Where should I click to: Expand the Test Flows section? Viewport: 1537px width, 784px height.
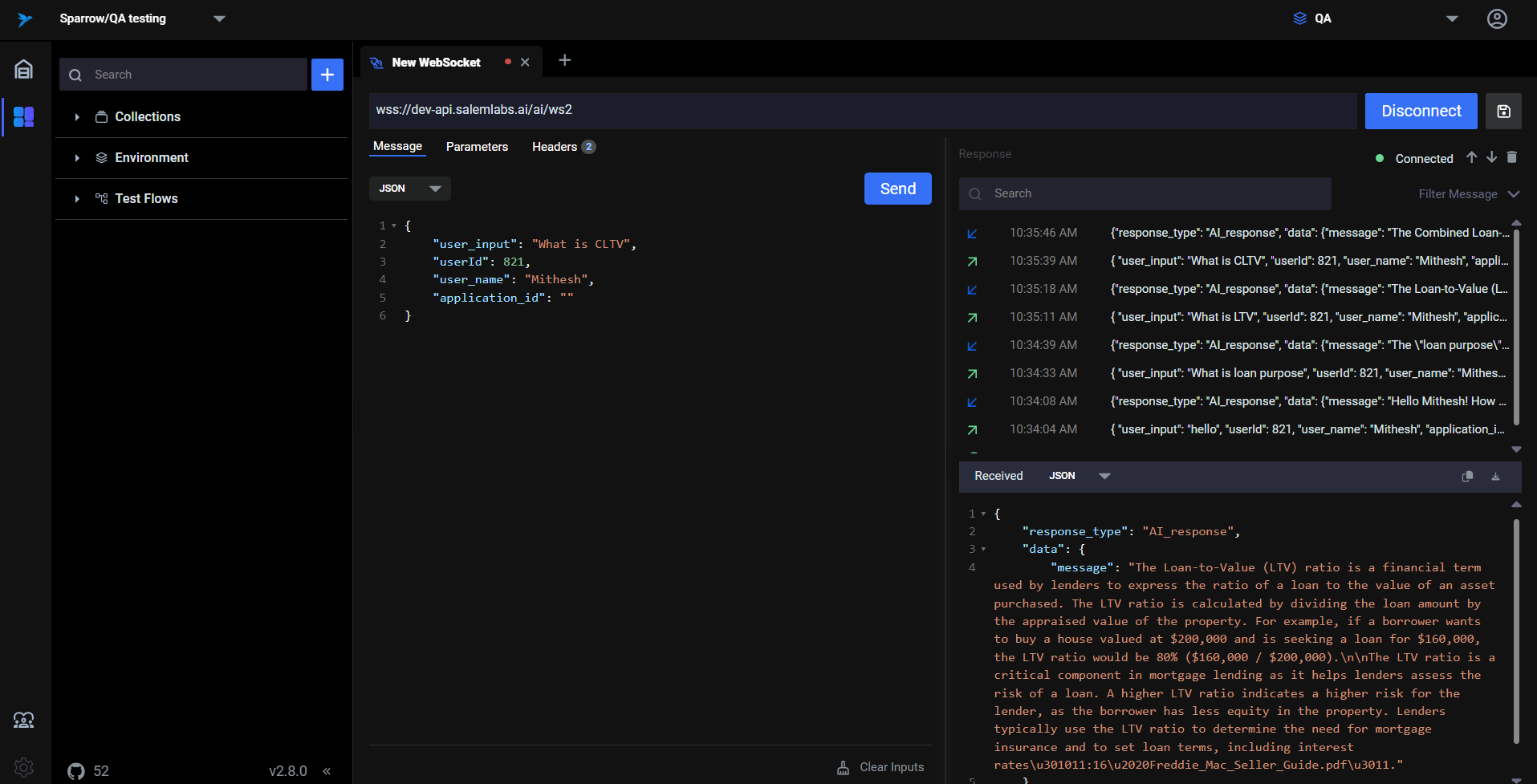[77, 199]
